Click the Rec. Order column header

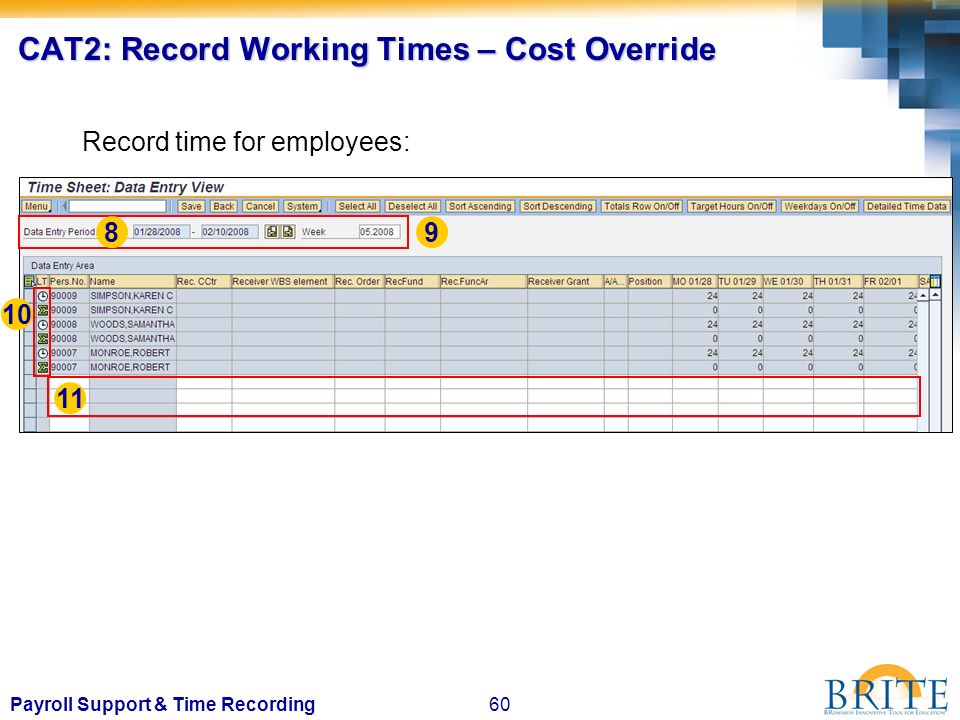pyautogui.click(x=359, y=282)
